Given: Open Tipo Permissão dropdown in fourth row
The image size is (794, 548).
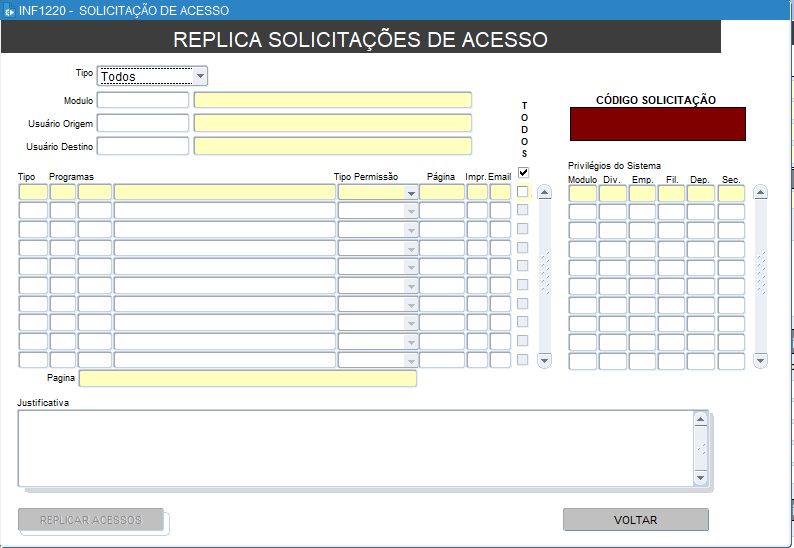Looking at the screenshot, I should coord(411,248).
